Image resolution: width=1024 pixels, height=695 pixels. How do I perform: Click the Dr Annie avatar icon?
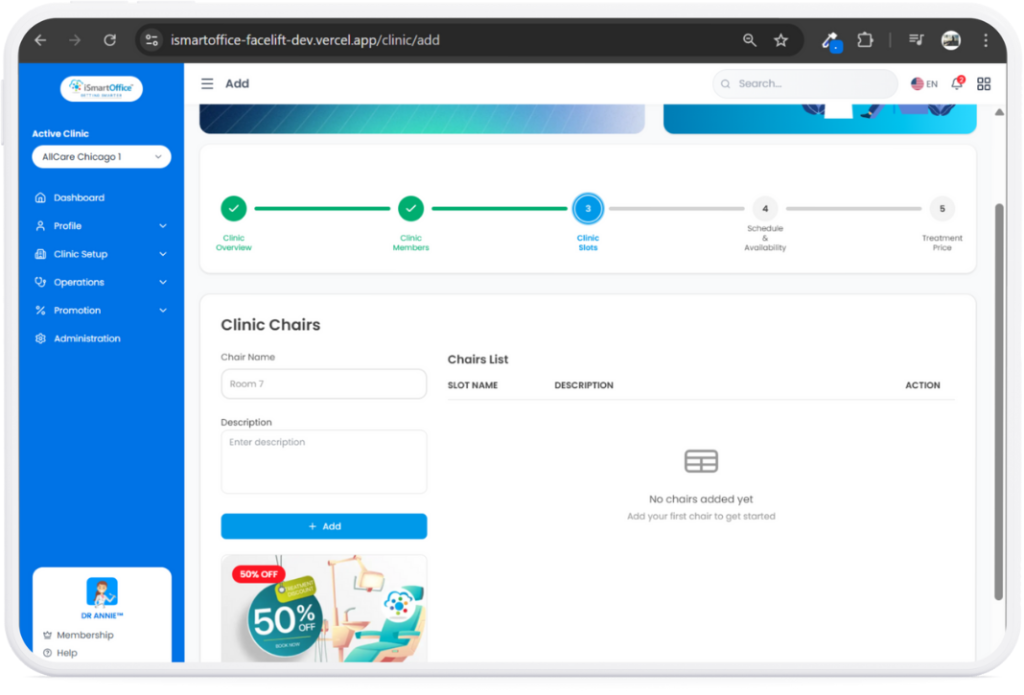pos(101,592)
